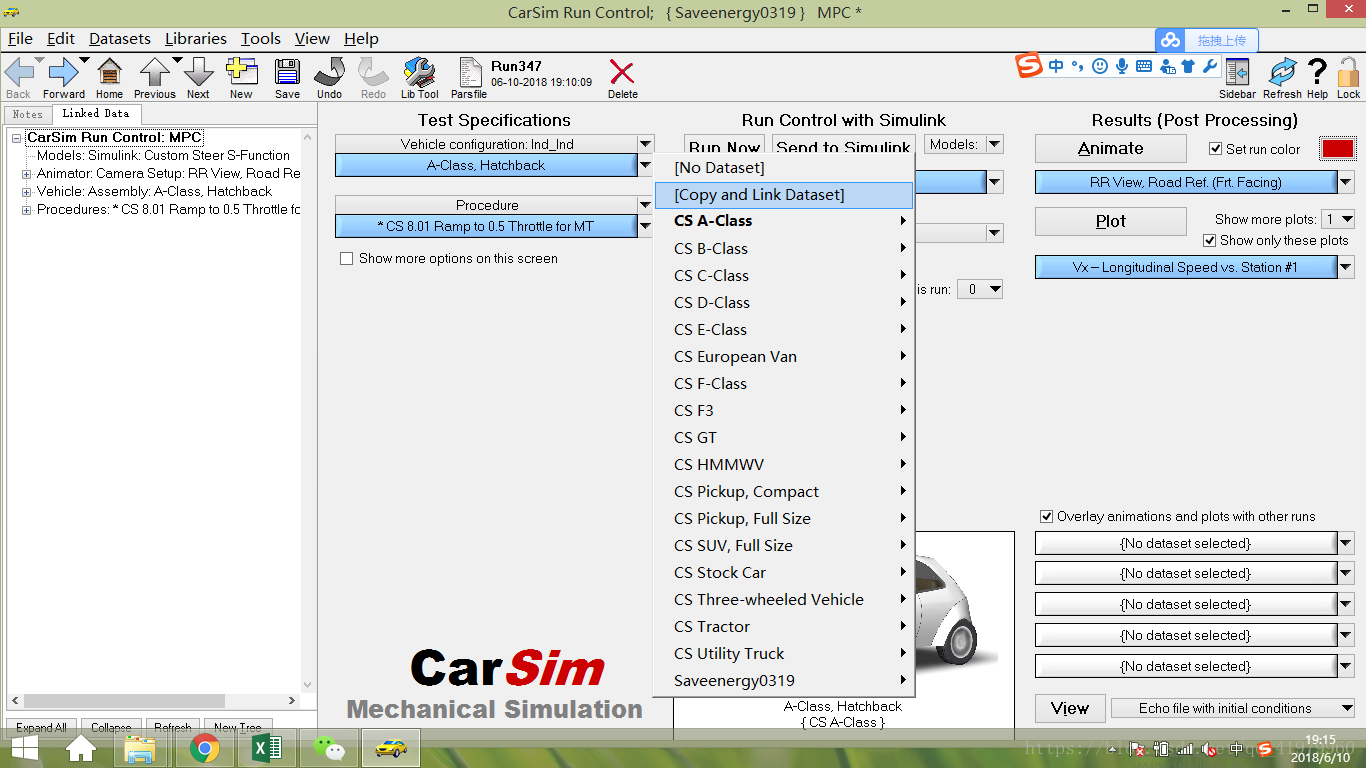Click the Animate button
This screenshot has width=1366, height=768.
coord(1110,148)
